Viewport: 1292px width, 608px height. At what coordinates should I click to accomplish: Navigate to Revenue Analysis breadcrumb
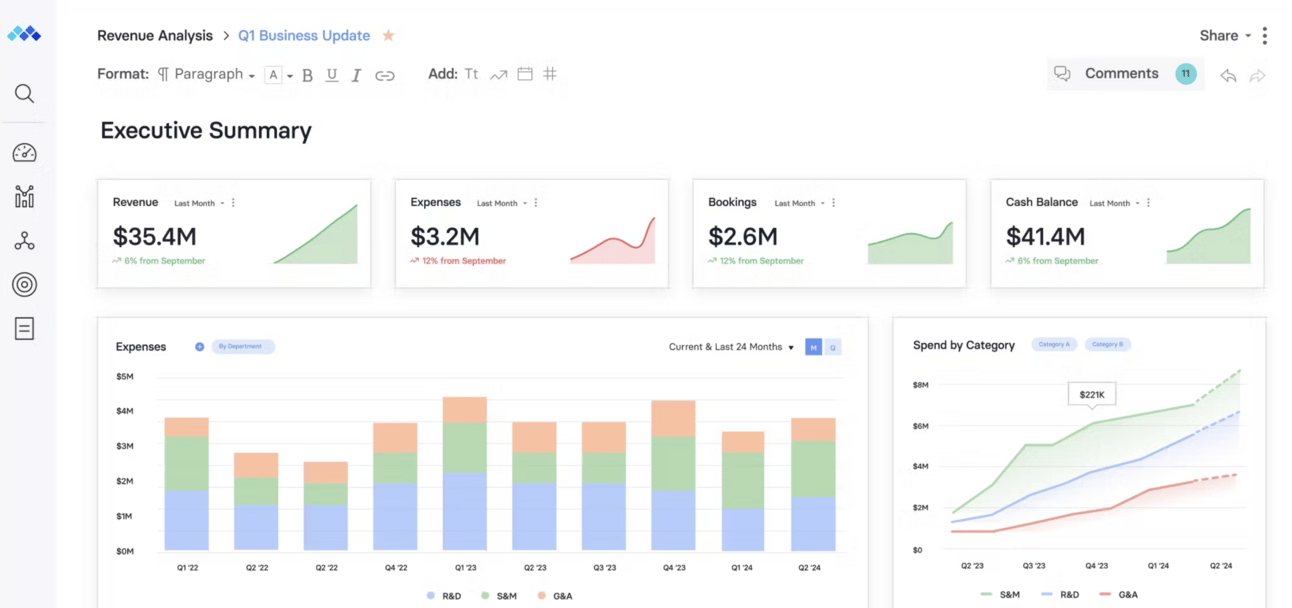click(155, 36)
